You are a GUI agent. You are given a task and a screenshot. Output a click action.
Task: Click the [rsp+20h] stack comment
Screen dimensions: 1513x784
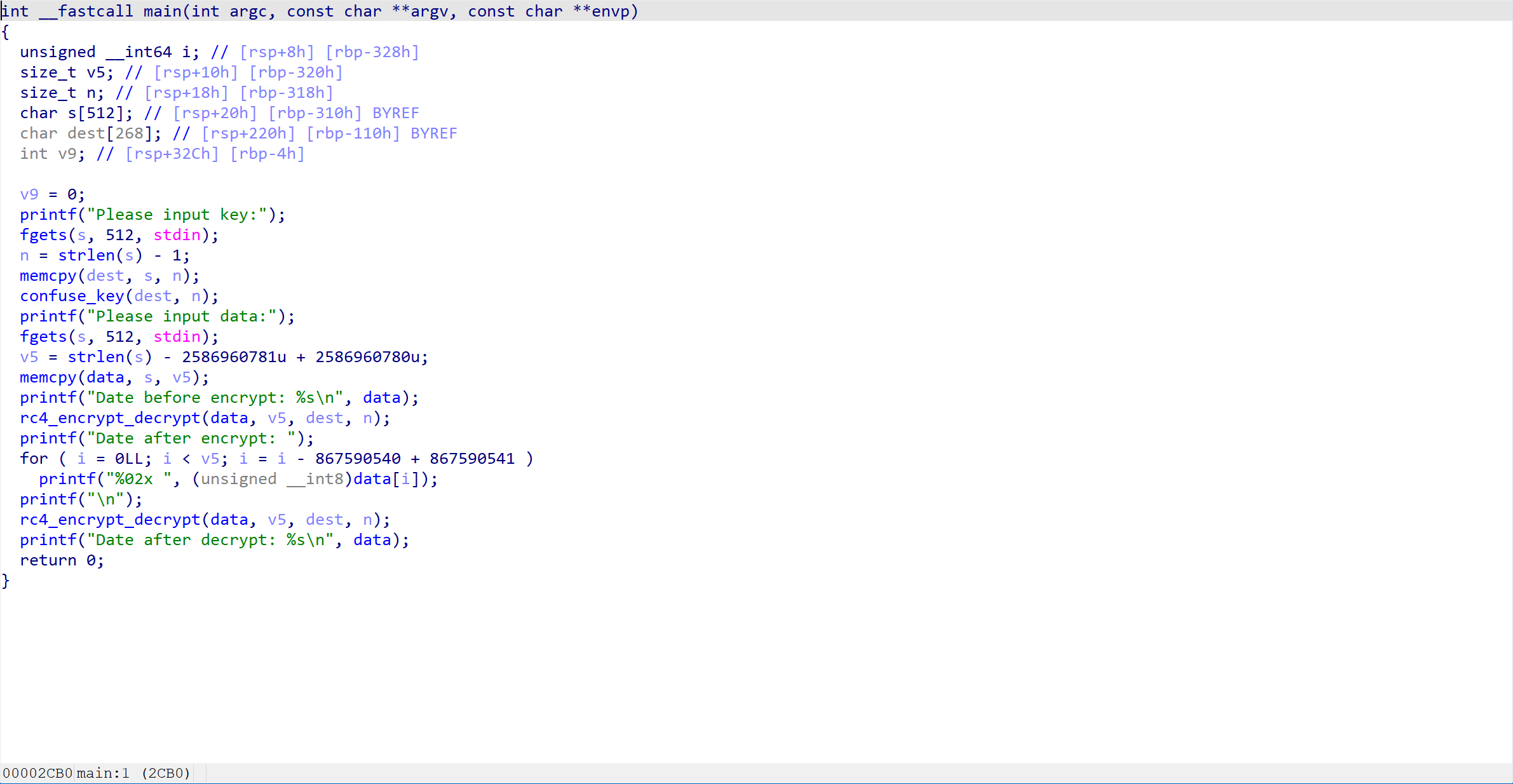pyautogui.click(x=215, y=113)
